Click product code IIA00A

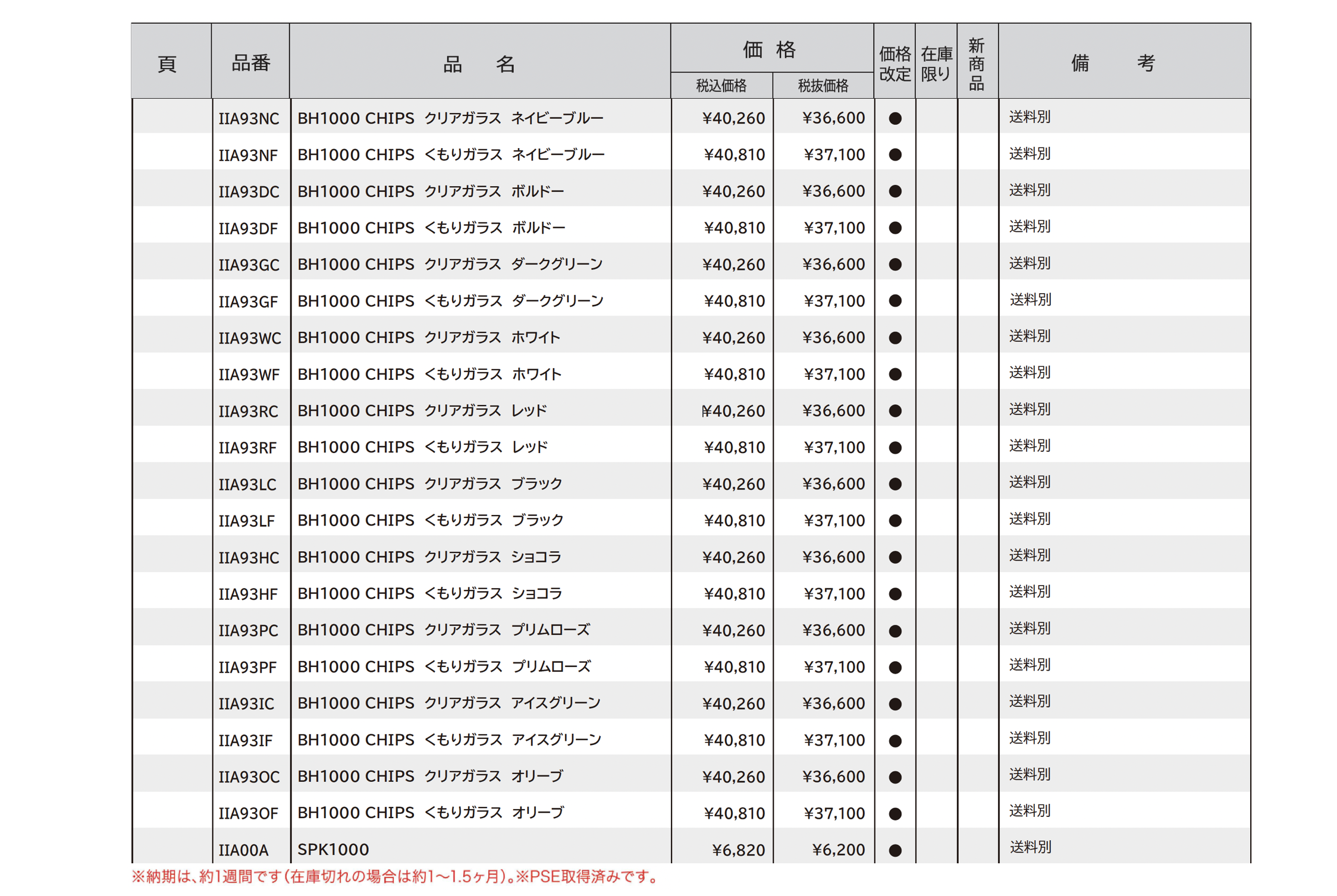243,850
